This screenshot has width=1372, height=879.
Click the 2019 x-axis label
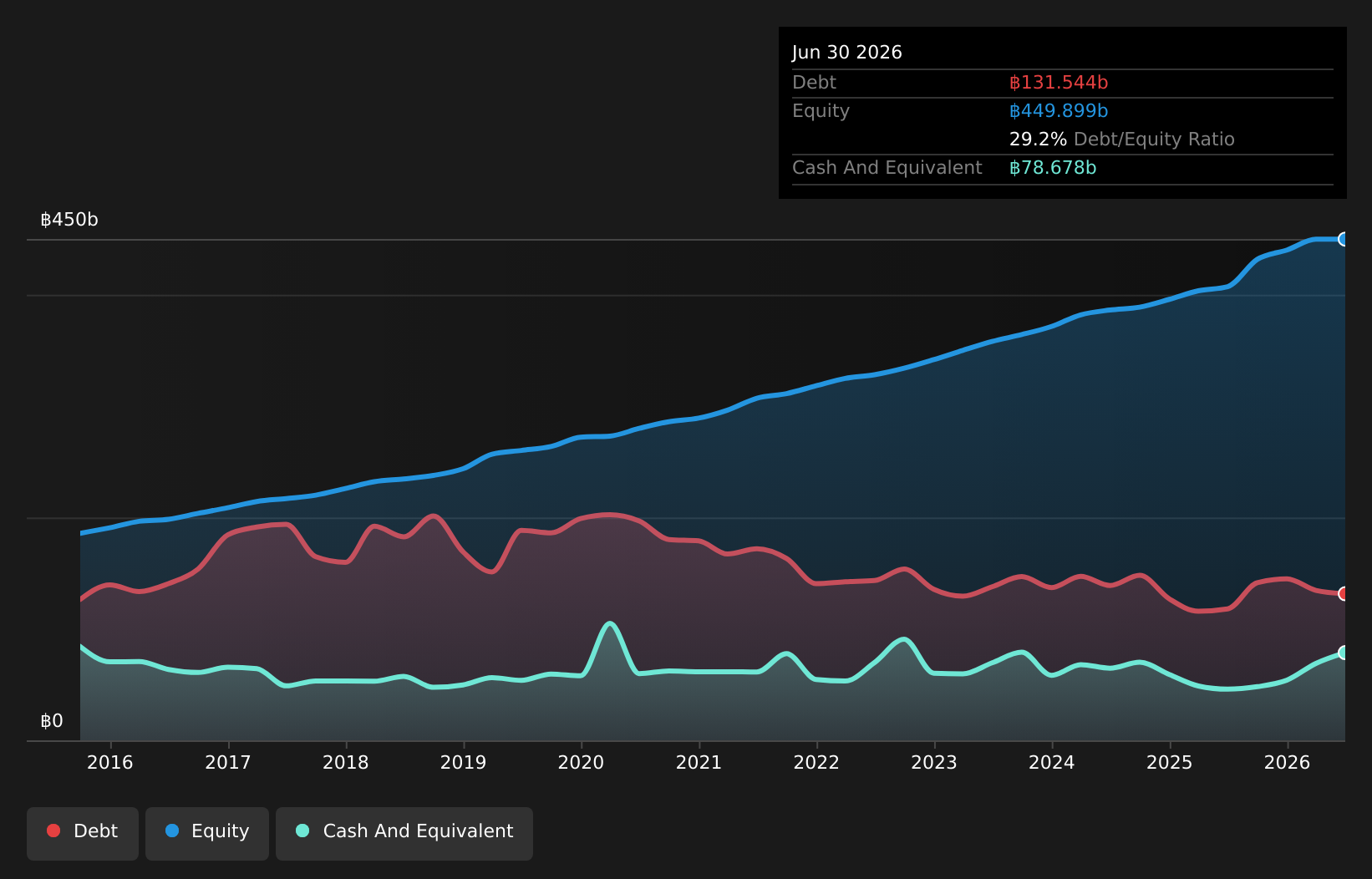(464, 762)
